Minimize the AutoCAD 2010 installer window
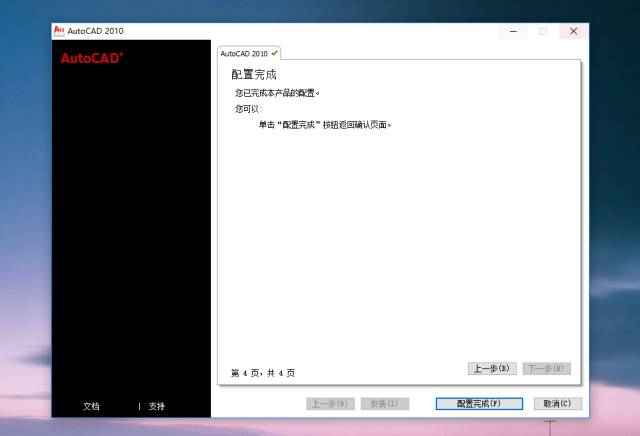The width and height of the screenshot is (640, 436). point(513,31)
